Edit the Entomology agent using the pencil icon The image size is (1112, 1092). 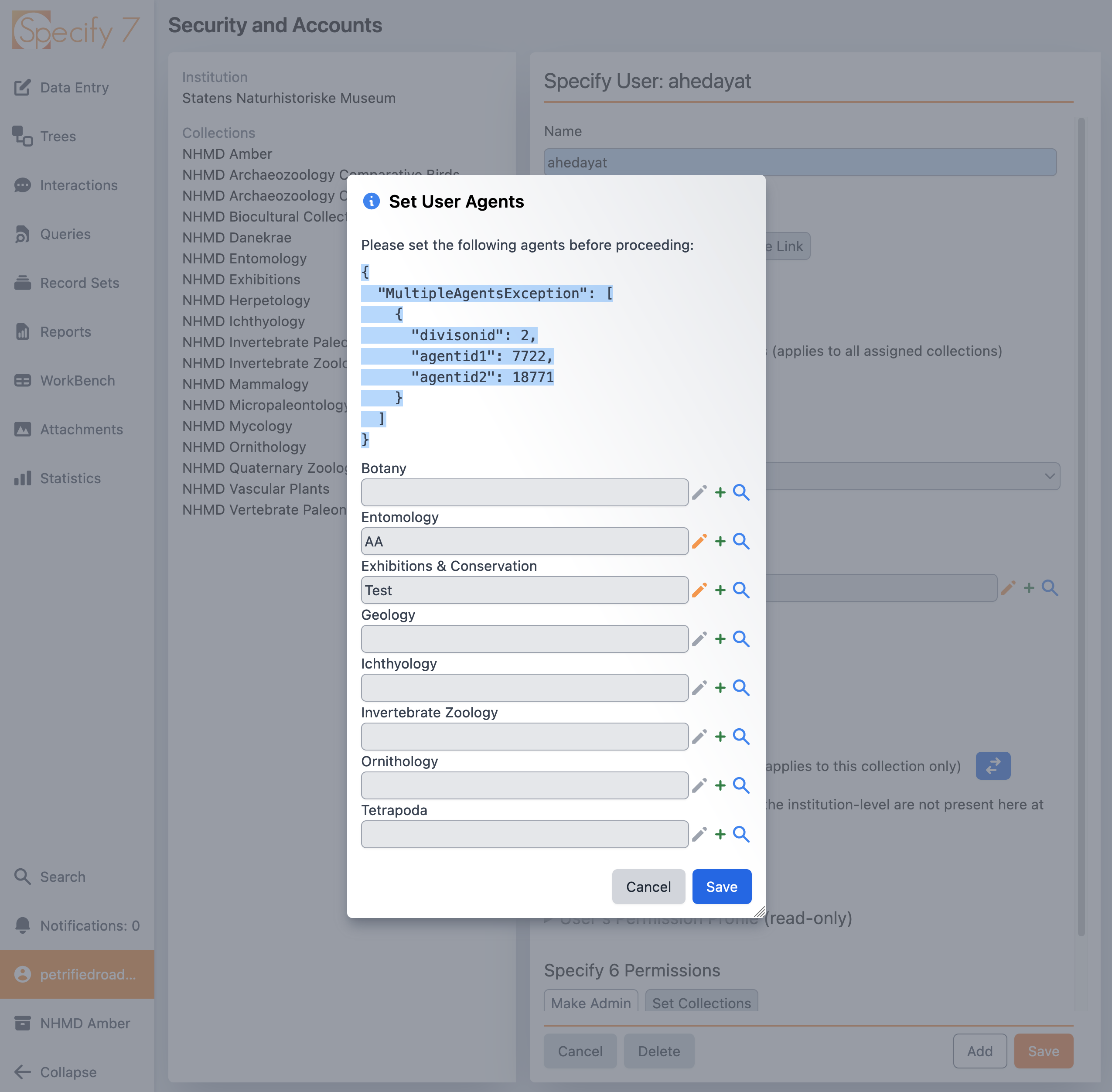(699, 541)
